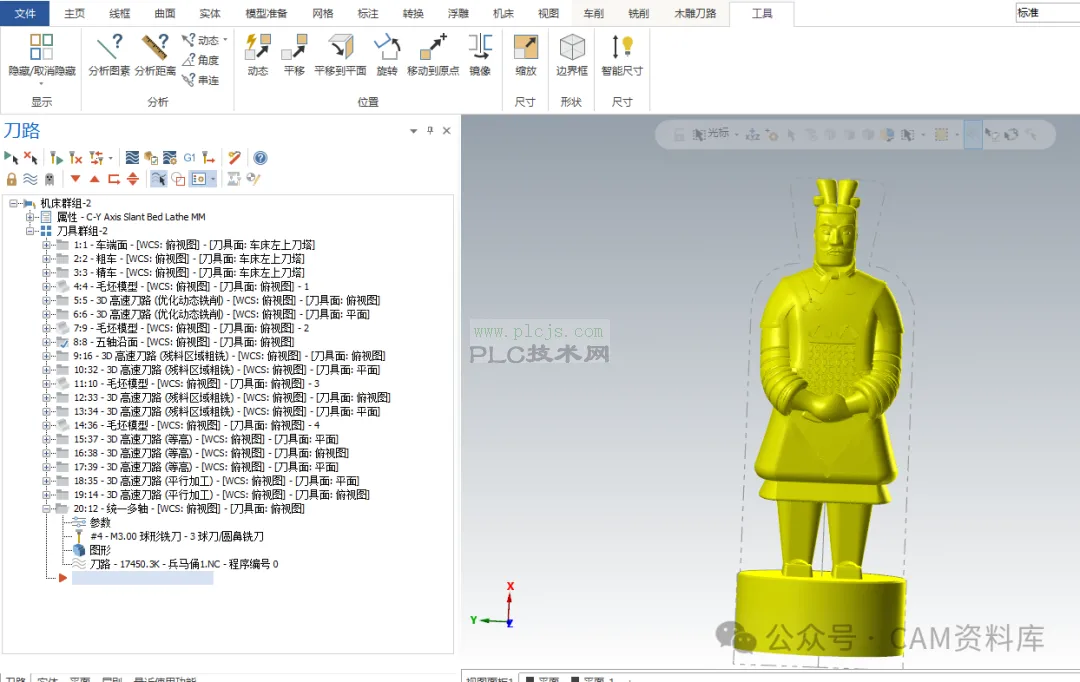Regenerate all dirty operations icon

click(76, 158)
